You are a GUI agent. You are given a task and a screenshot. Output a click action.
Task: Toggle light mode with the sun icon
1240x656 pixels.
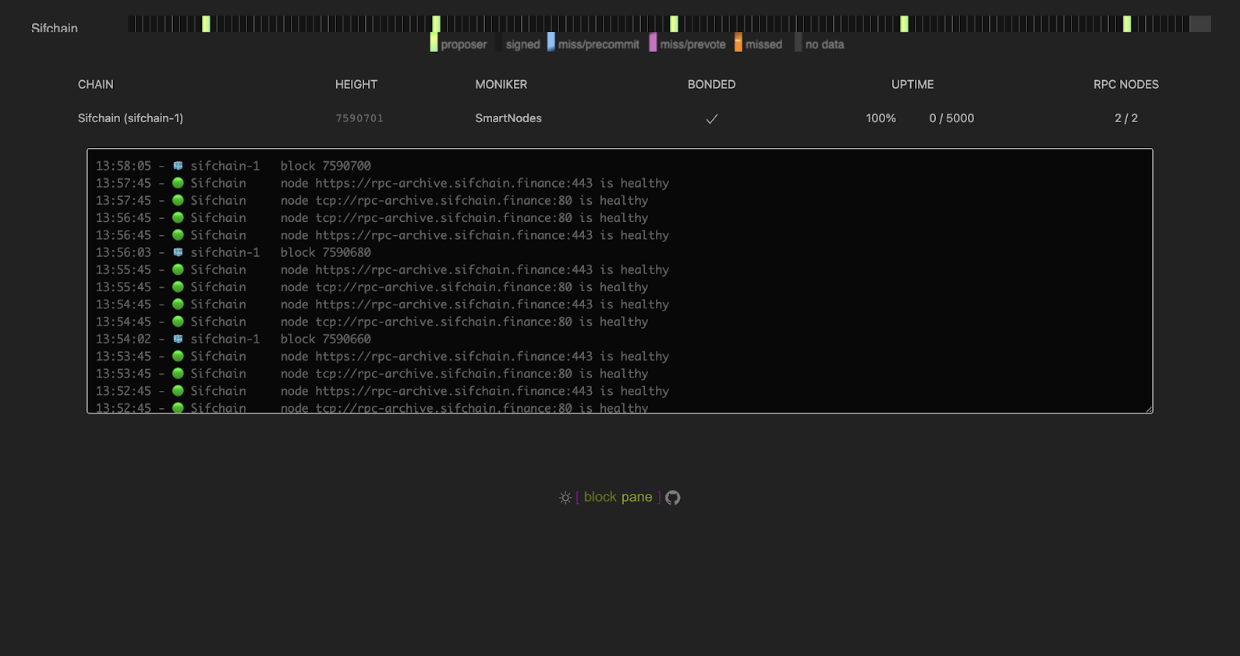[565, 498]
